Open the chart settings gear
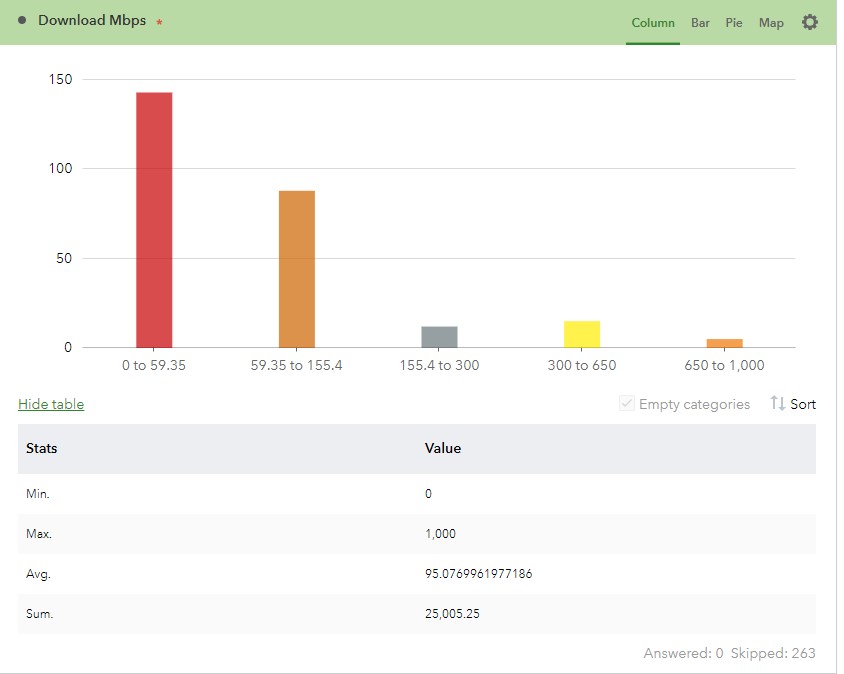Viewport: 844px width, 674px height. (810, 22)
